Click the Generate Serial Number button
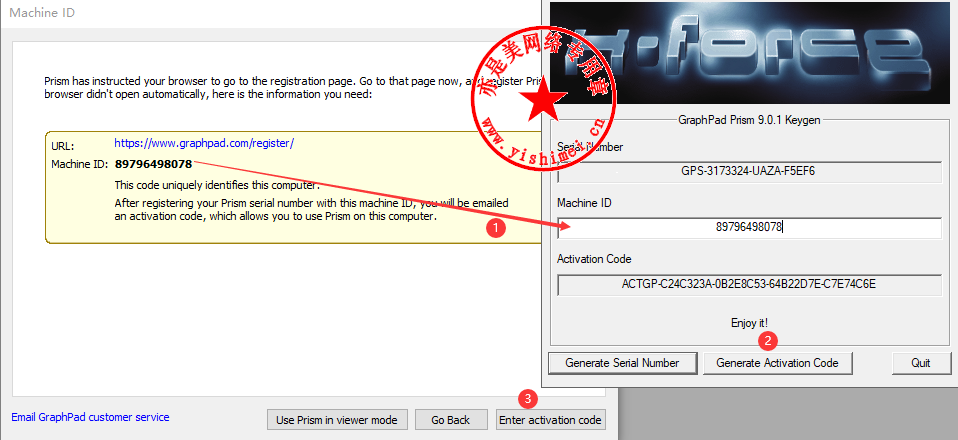The height and width of the screenshot is (440, 958). pos(622,363)
